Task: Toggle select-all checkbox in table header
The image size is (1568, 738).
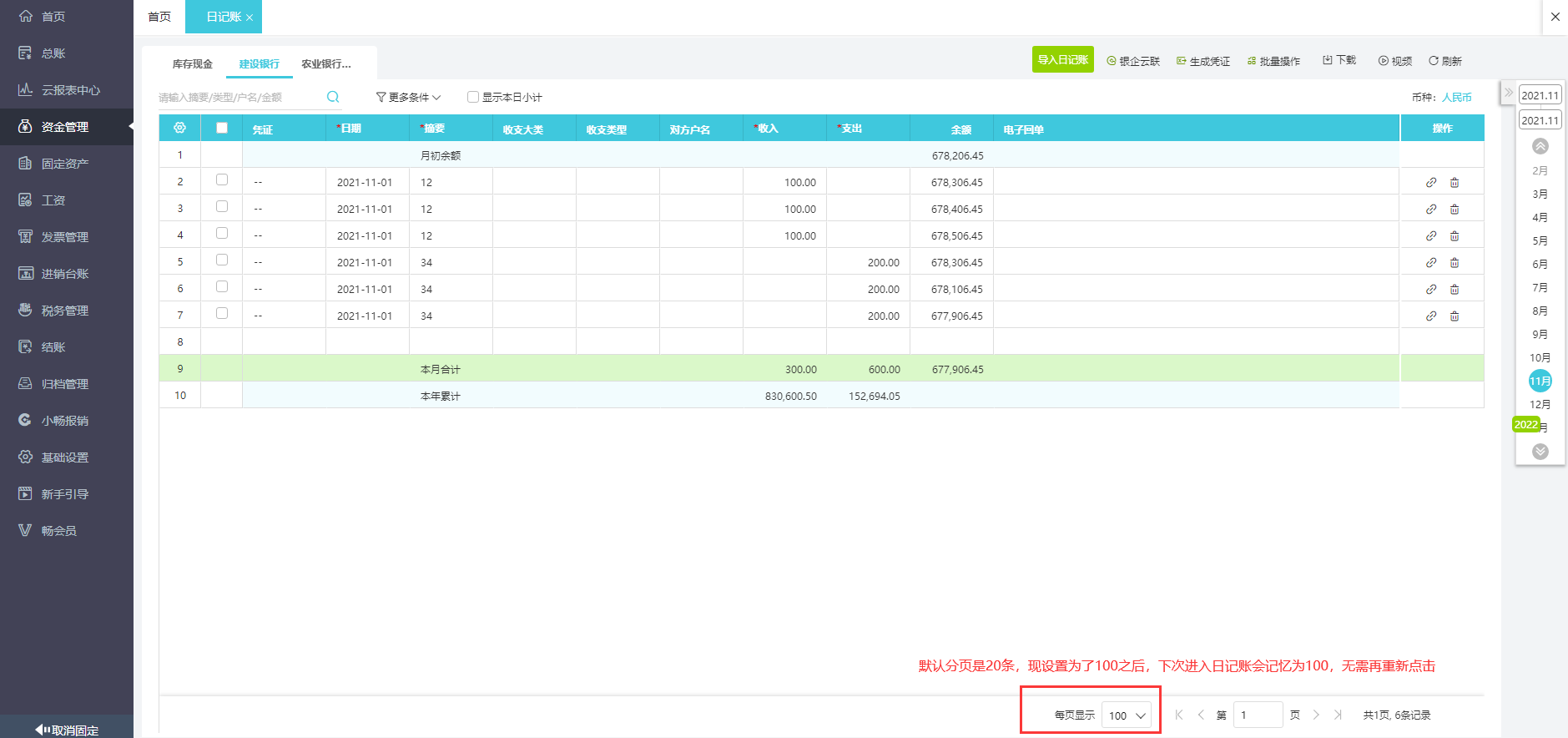Action: coord(222,128)
